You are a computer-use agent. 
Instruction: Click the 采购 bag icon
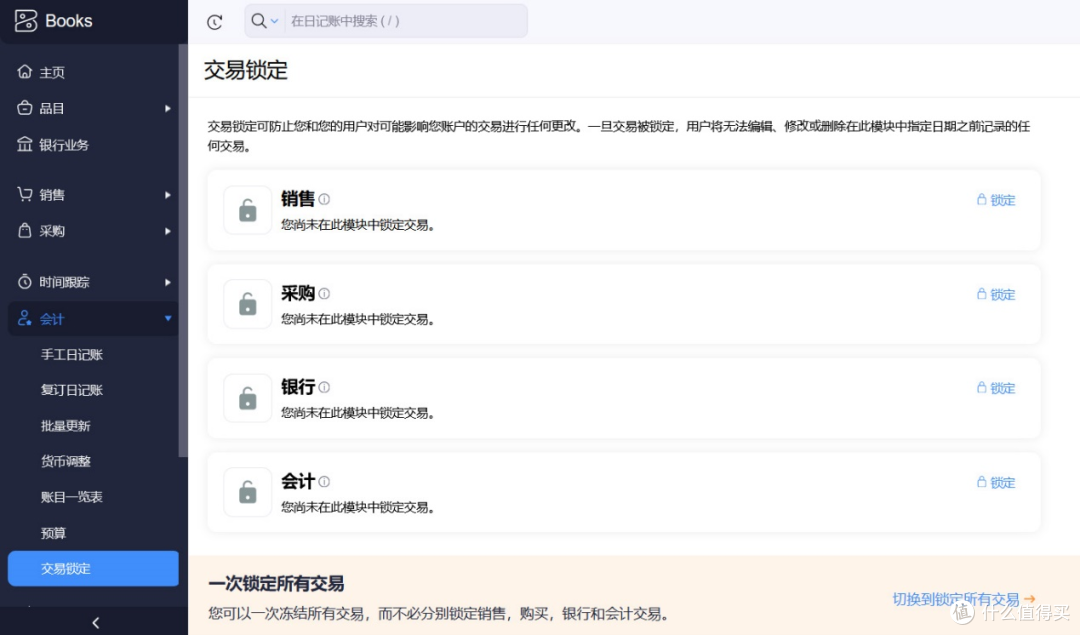pyautogui.click(x=25, y=231)
